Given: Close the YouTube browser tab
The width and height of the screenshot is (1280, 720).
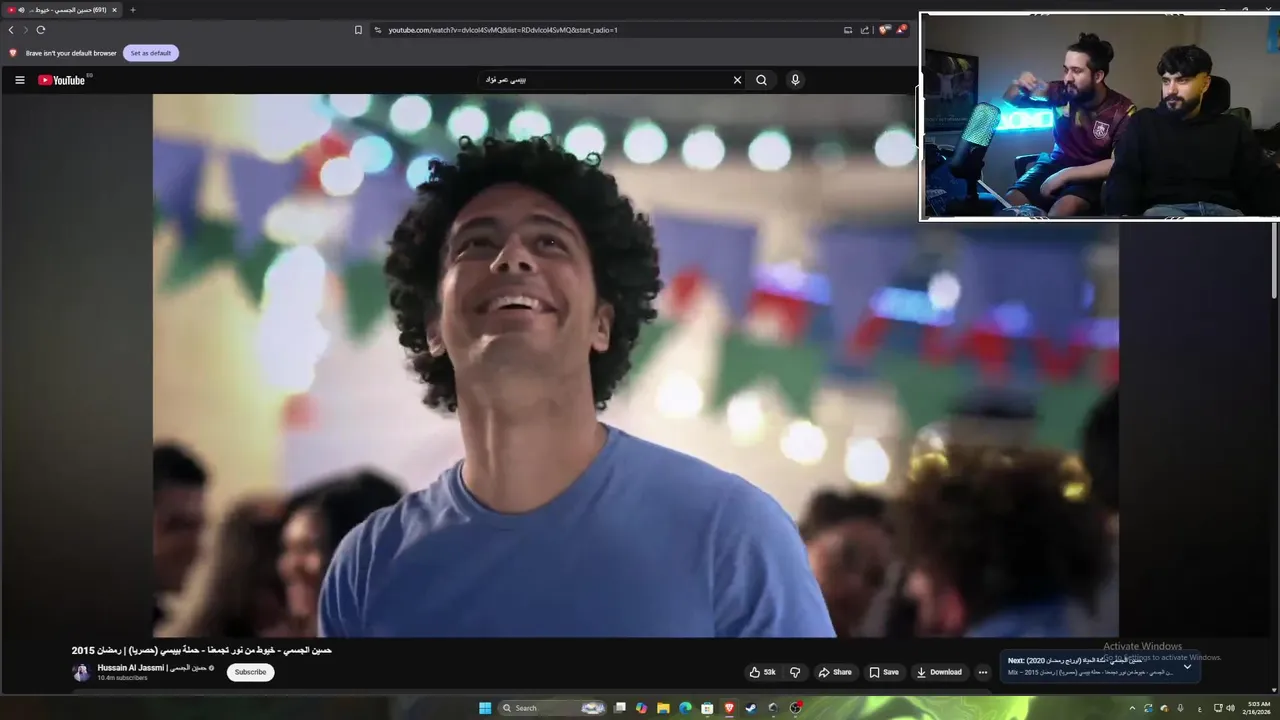Looking at the screenshot, I should coord(114,10).
